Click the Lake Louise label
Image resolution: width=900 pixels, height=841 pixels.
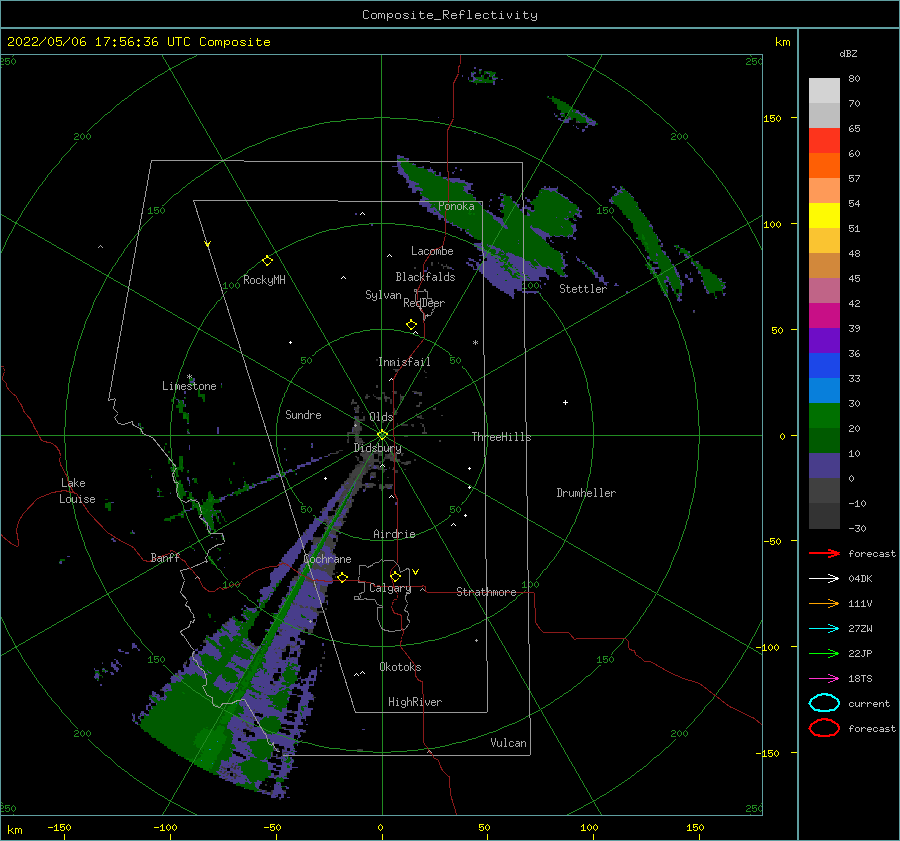tap(77, 491)
